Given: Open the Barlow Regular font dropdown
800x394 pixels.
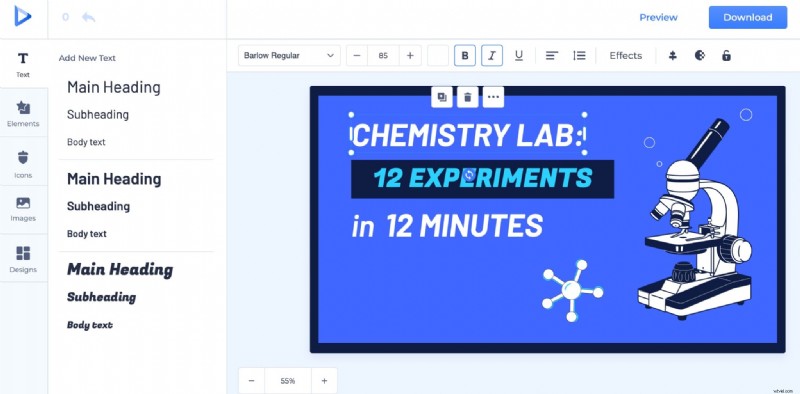Looking at the screenshot, I should [x=289, y=56].
